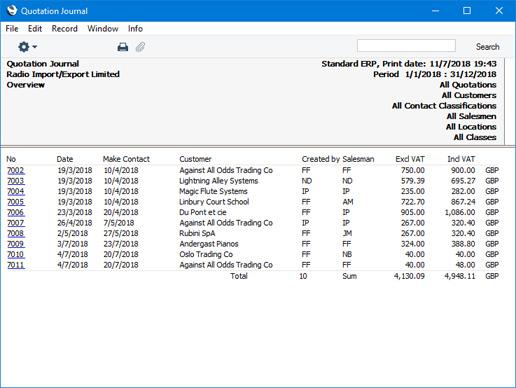Image resolution: width=516 pixels, height=388 pixels.
Task: Click the Make Contact column header
Action: point(126,159)
